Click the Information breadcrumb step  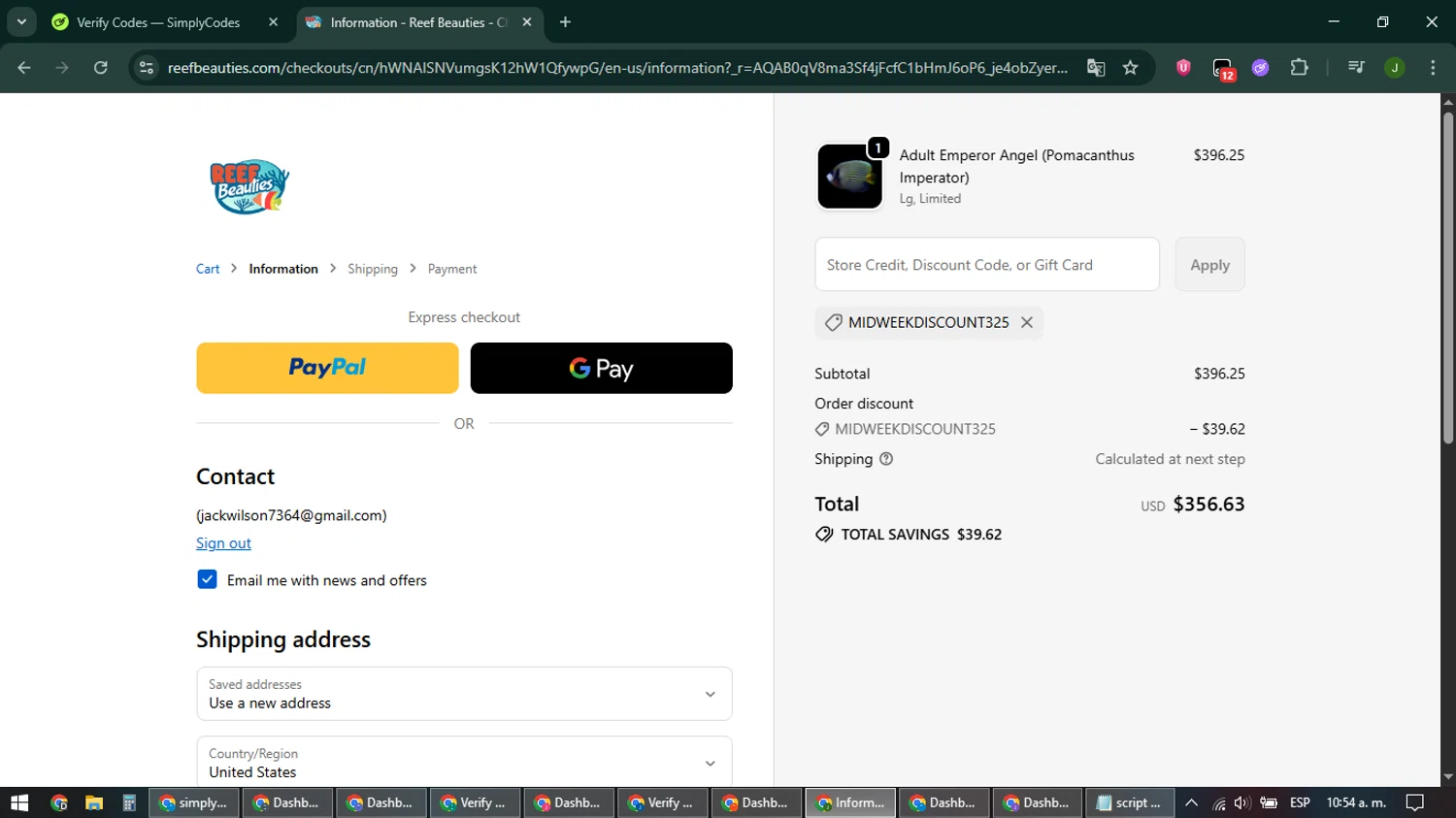283,269
